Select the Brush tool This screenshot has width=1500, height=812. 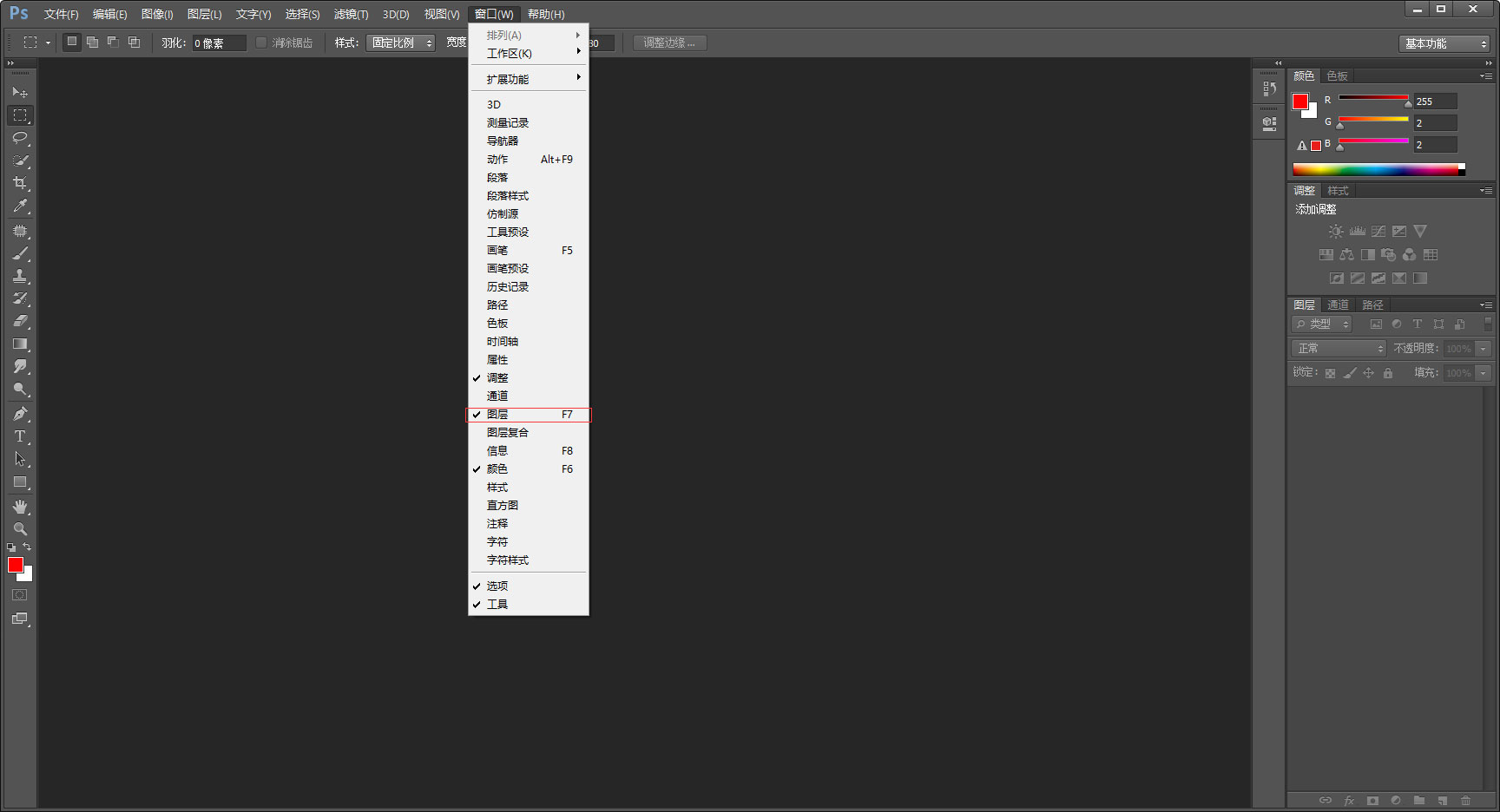tap(20, 254)
